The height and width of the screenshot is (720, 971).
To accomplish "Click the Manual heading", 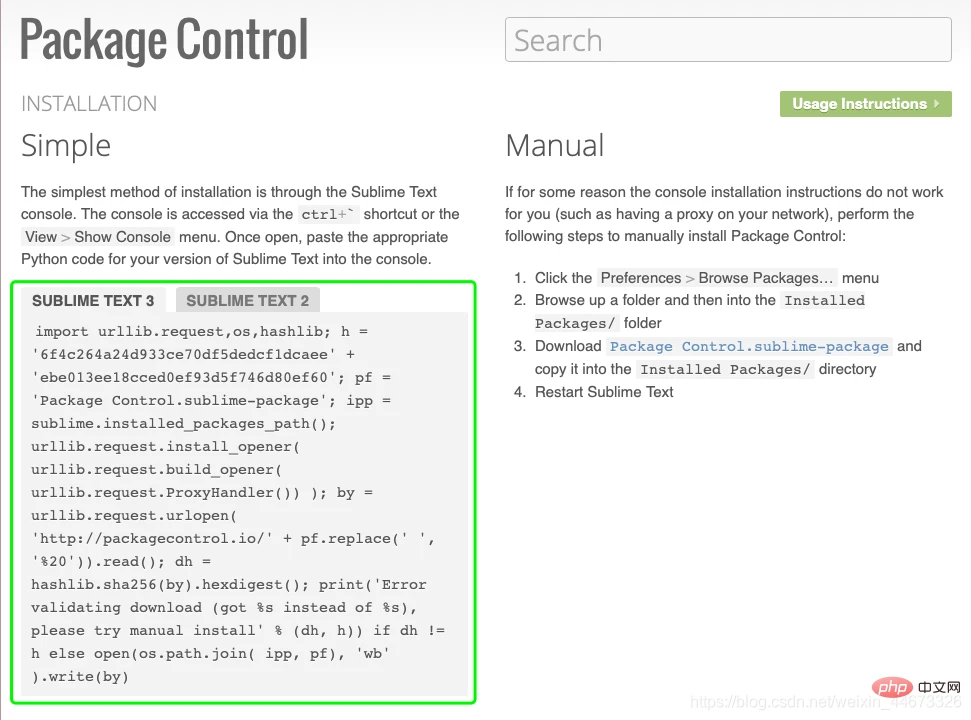I will 554,146.
